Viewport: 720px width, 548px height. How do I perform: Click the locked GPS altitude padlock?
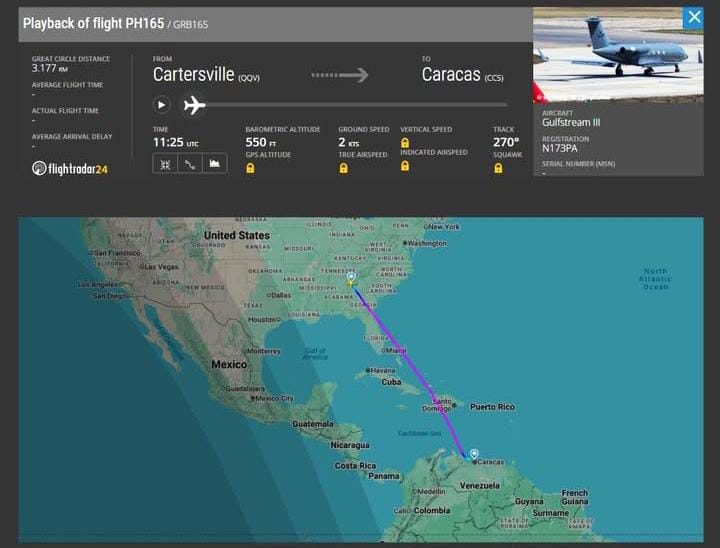(x=250, y=168)
